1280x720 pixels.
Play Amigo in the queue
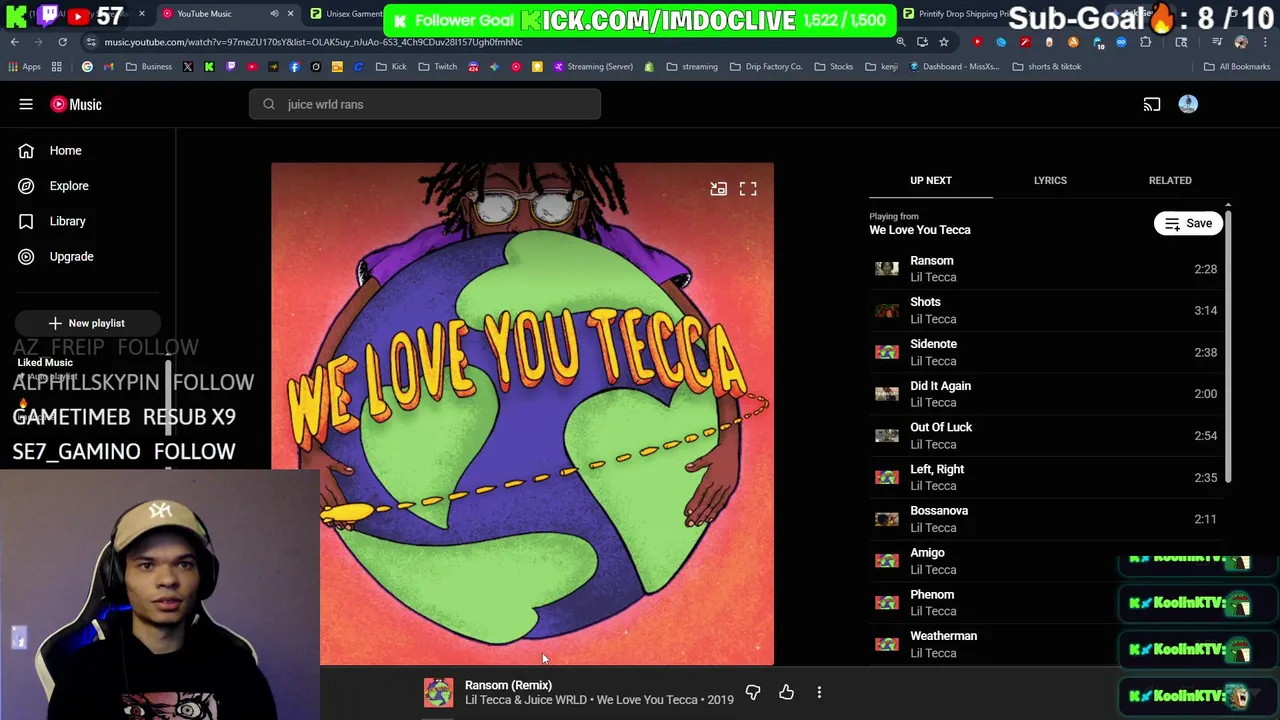1046,561
